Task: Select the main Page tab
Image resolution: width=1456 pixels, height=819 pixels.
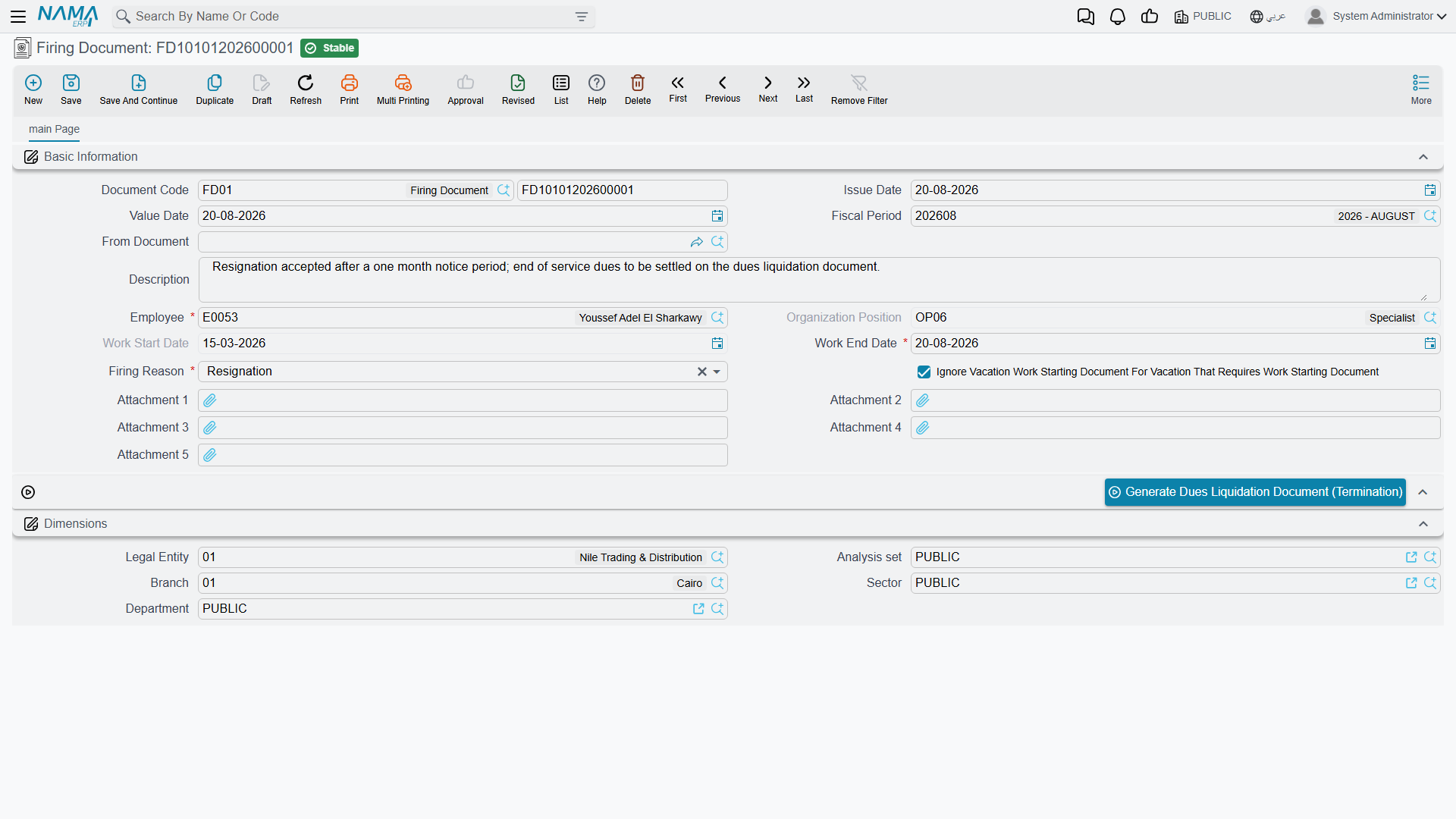Action: click(x=54, y=129)
